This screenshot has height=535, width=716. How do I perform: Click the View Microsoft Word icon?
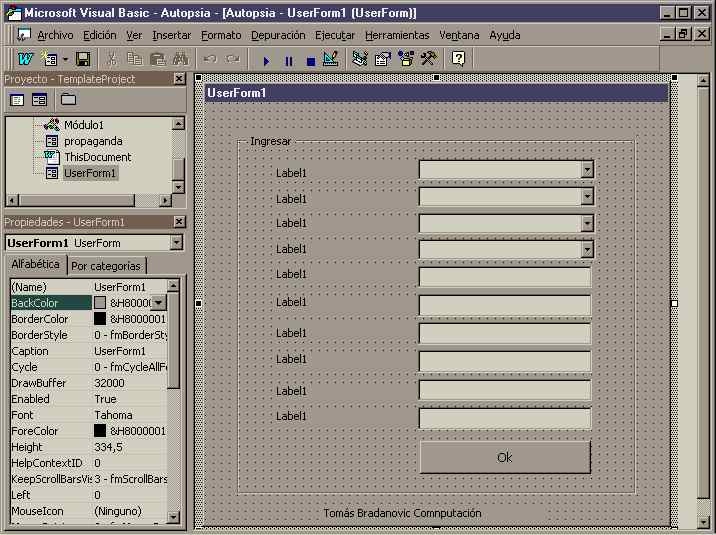coord(25,60)
